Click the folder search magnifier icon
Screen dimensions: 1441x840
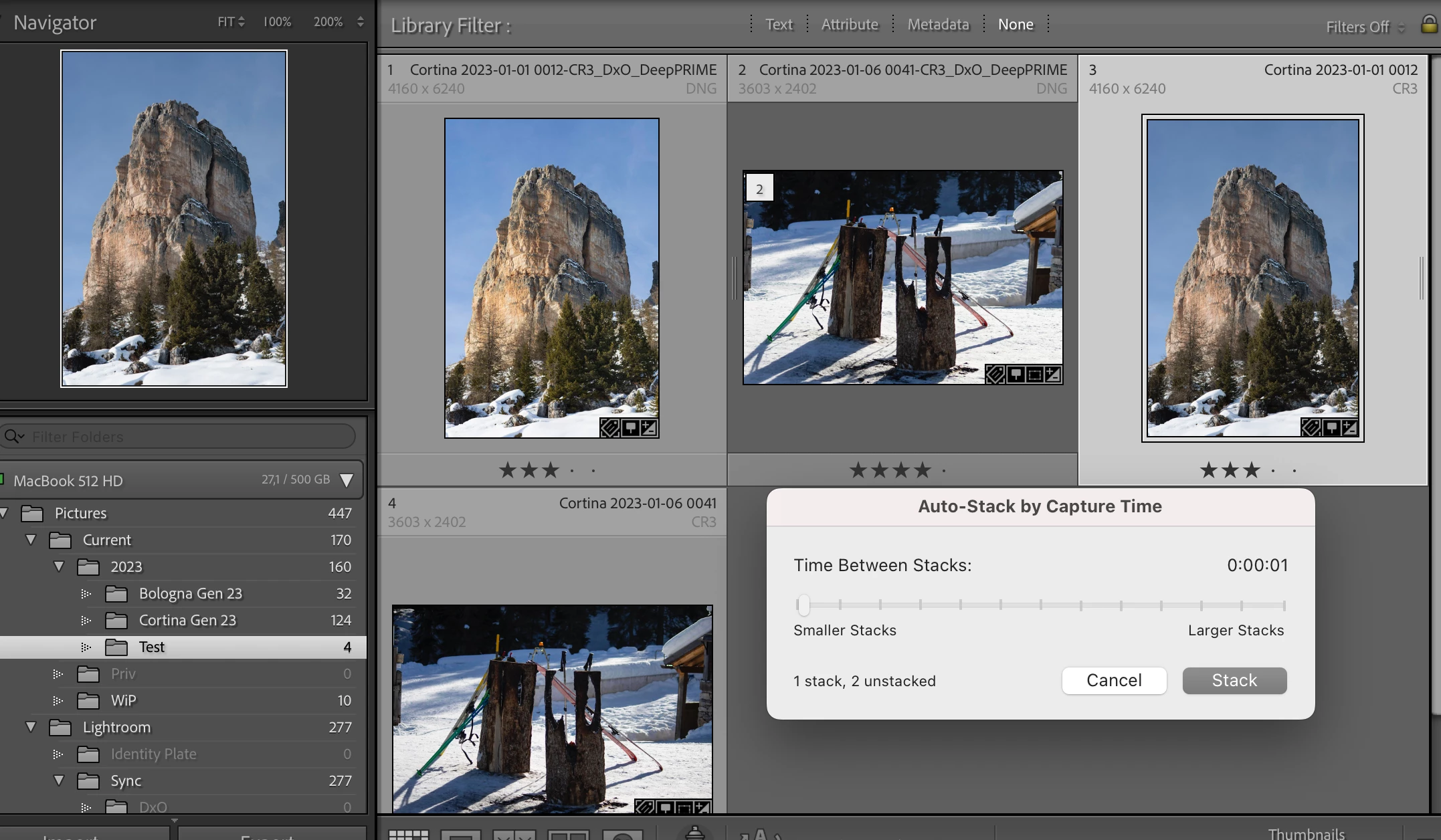click(12, 437)
